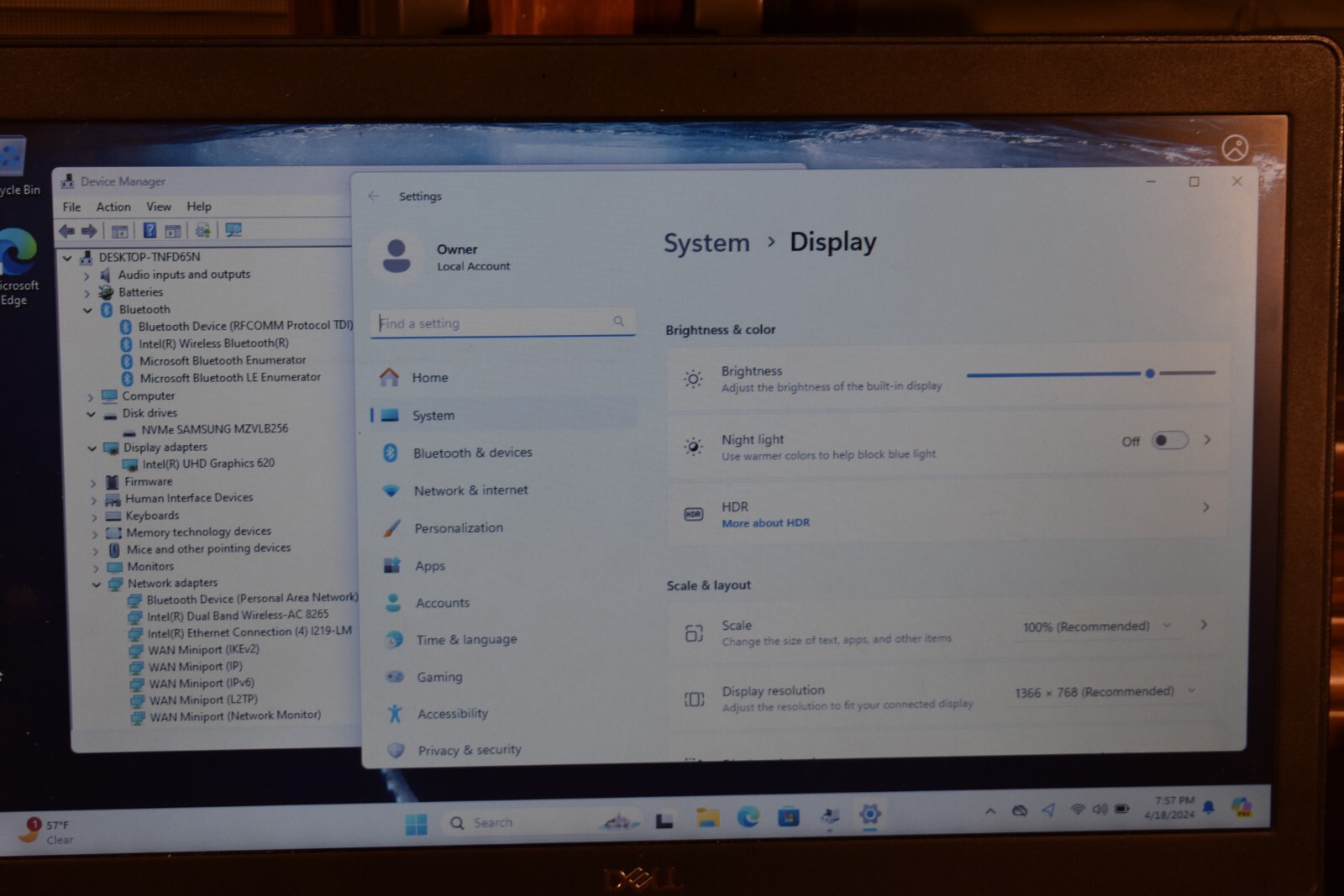Select NVMe SAMSUNG MZVLB256 drive
The width and height of the screenshot is (1344, 896).
point(215,429)
